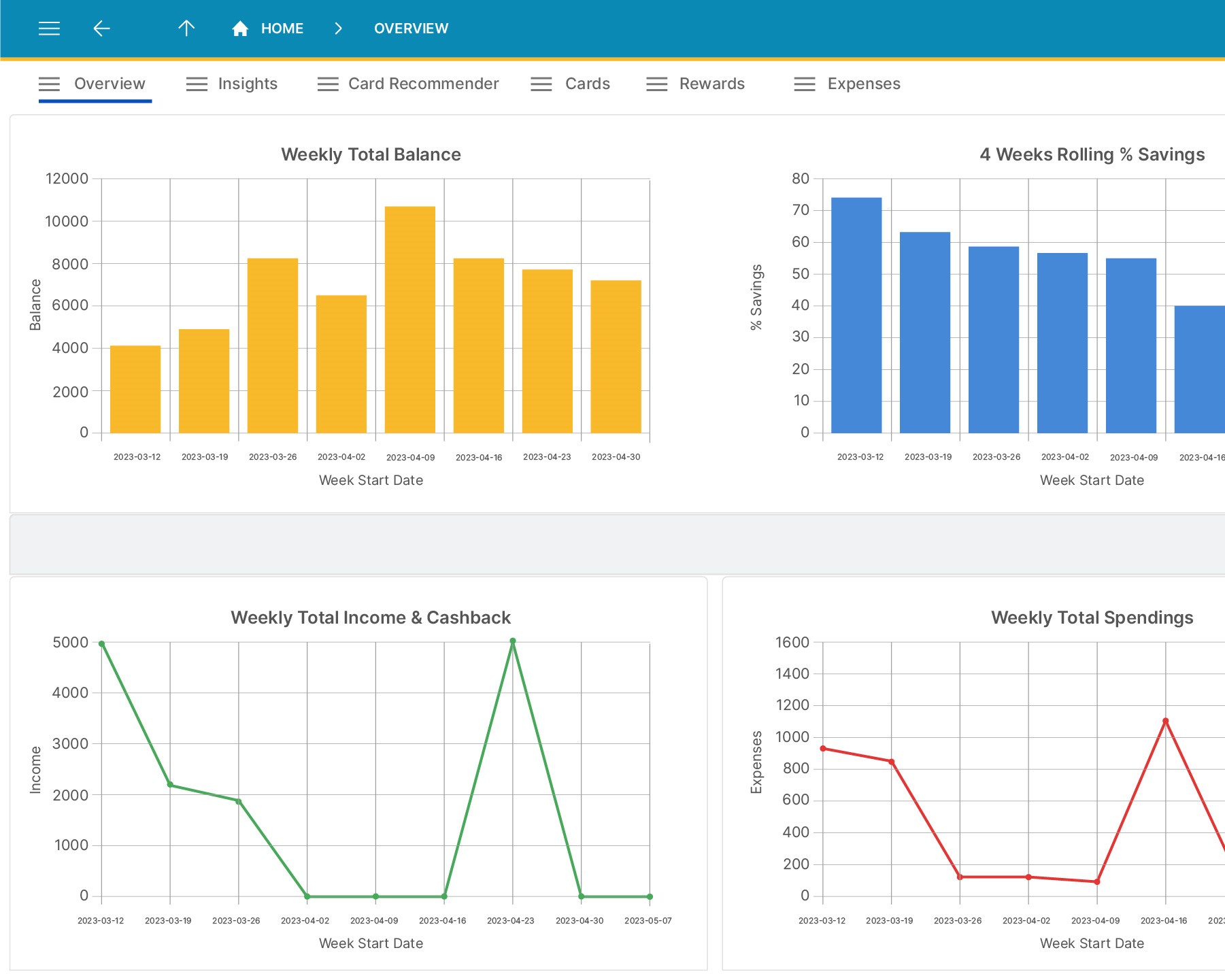1225x980 pixels.
Task: Go to the Expenses tab
Action: click(863, 84)
